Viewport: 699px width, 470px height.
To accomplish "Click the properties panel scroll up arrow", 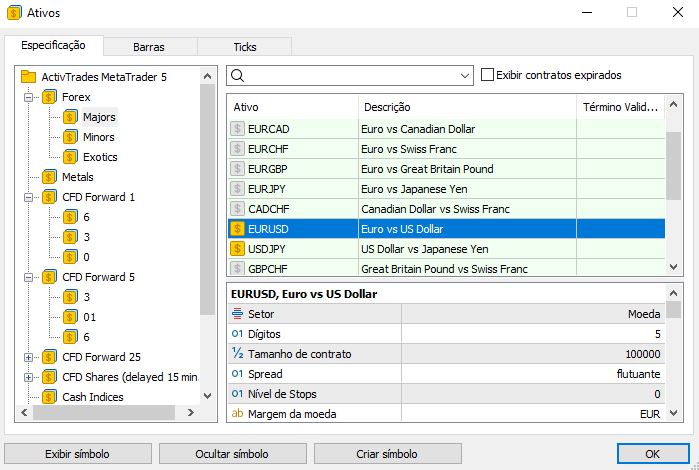I will (x=674, y=293).
